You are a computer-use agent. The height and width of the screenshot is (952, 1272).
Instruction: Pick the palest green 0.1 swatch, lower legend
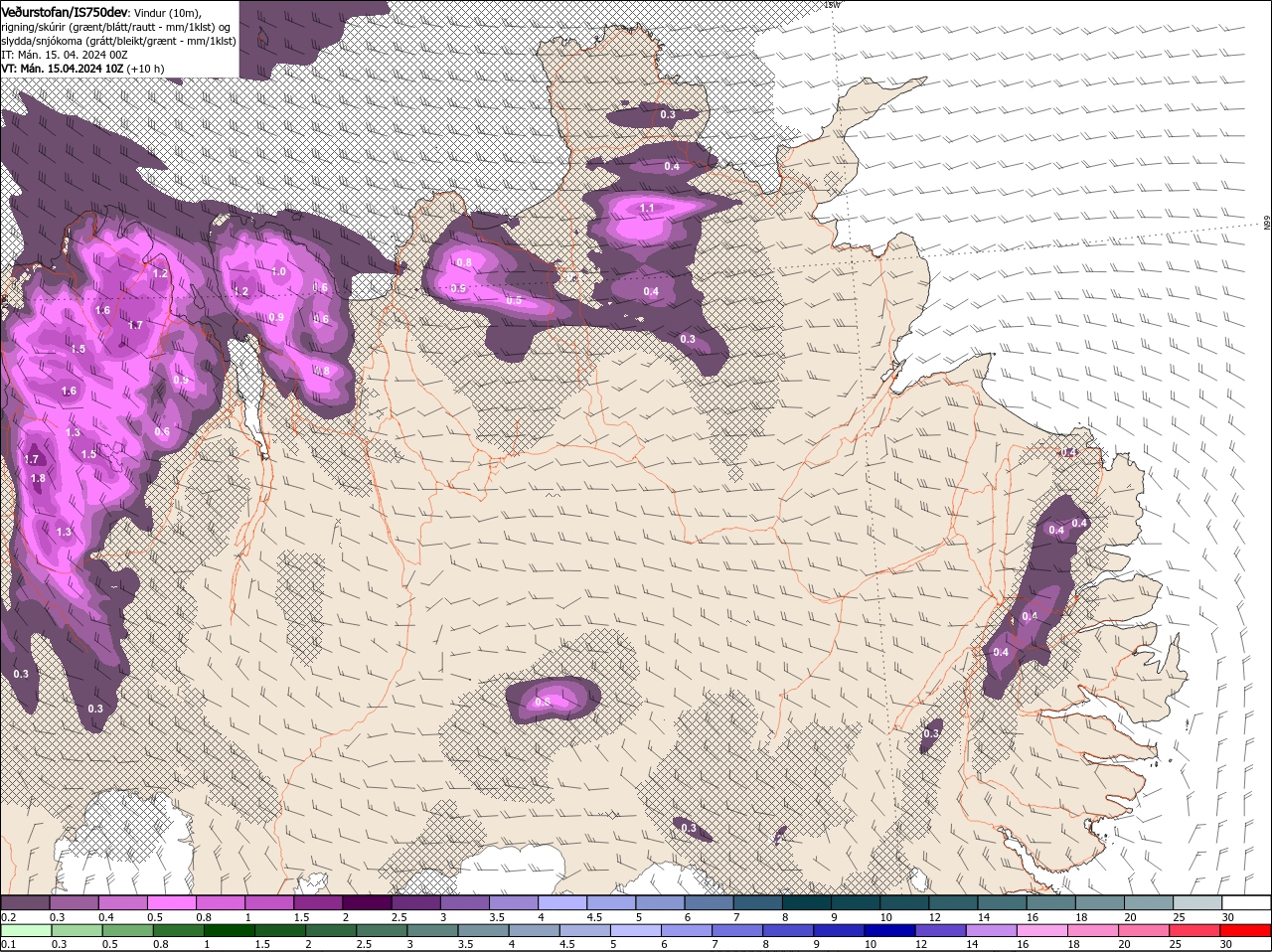tap(25, 930)
